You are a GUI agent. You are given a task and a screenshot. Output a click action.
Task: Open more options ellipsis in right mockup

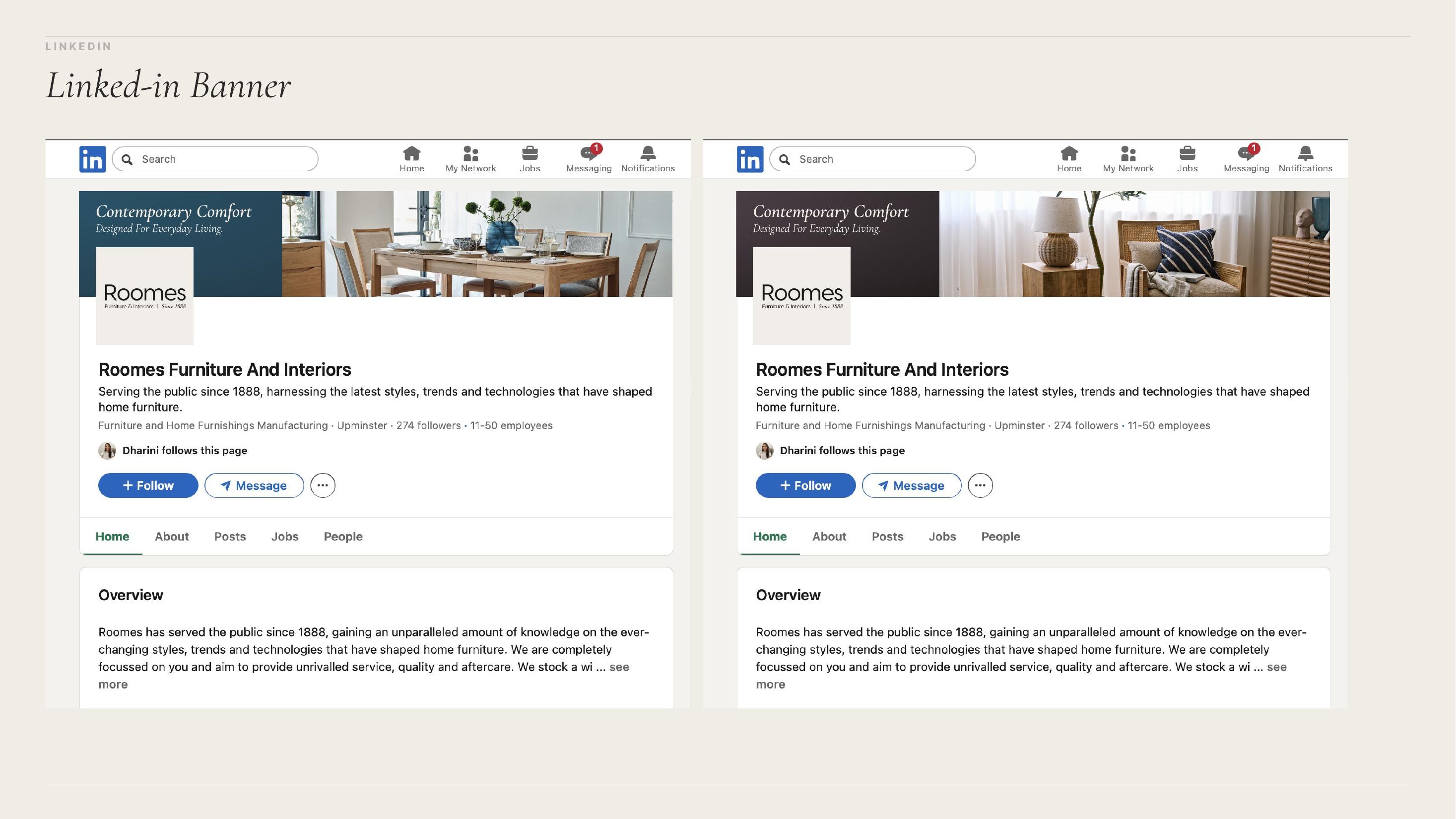[x=980, y=485]
